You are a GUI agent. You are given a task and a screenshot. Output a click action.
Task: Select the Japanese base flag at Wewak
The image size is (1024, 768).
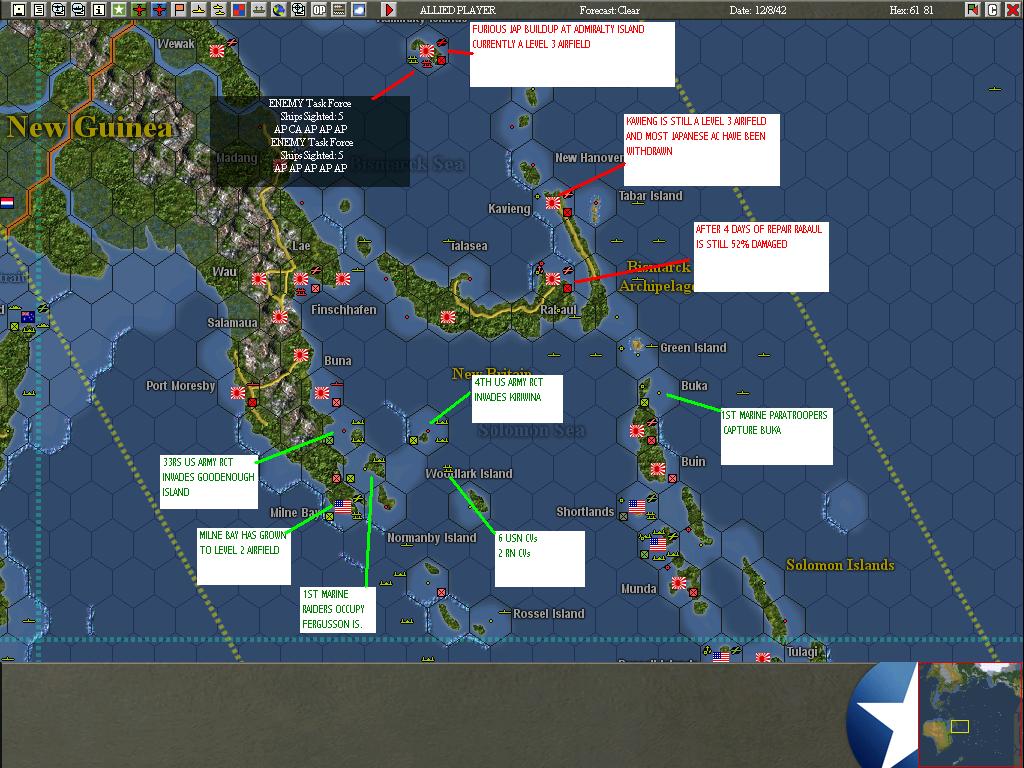217,50
